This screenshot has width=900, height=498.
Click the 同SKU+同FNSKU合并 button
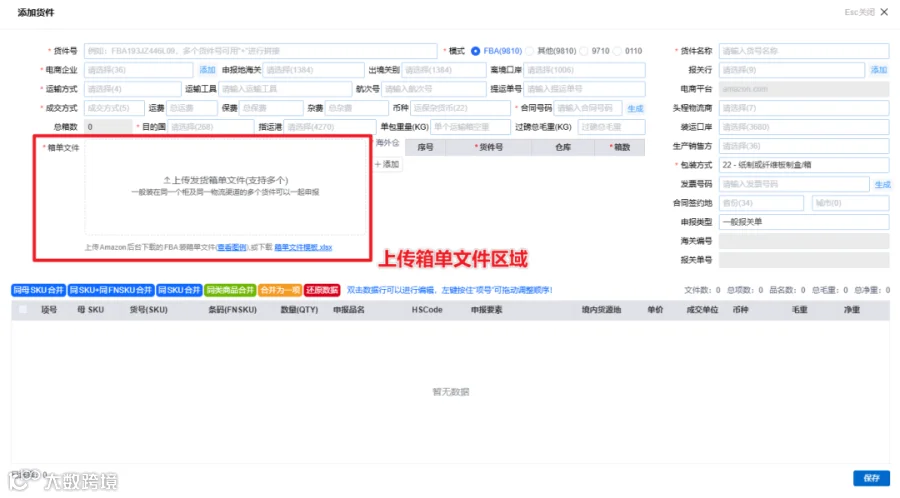point(111,290)
